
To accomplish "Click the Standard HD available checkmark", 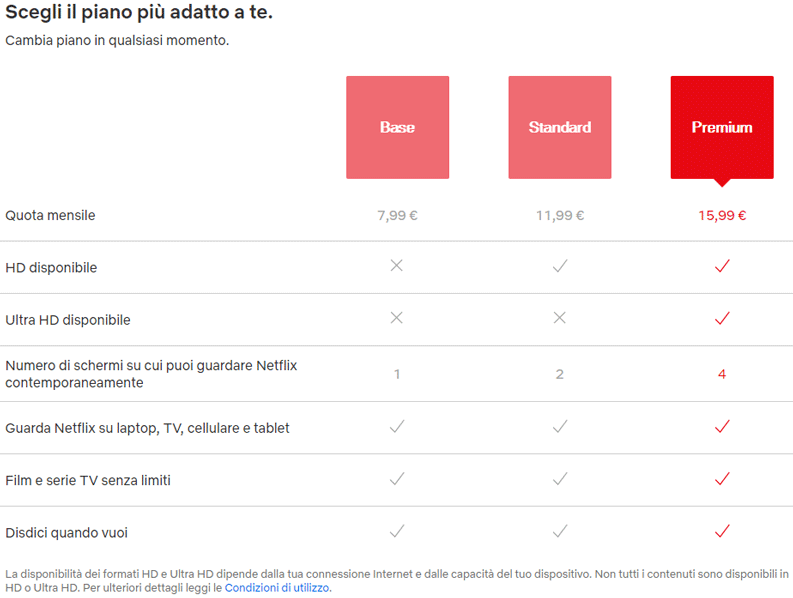I will [560, 266].
